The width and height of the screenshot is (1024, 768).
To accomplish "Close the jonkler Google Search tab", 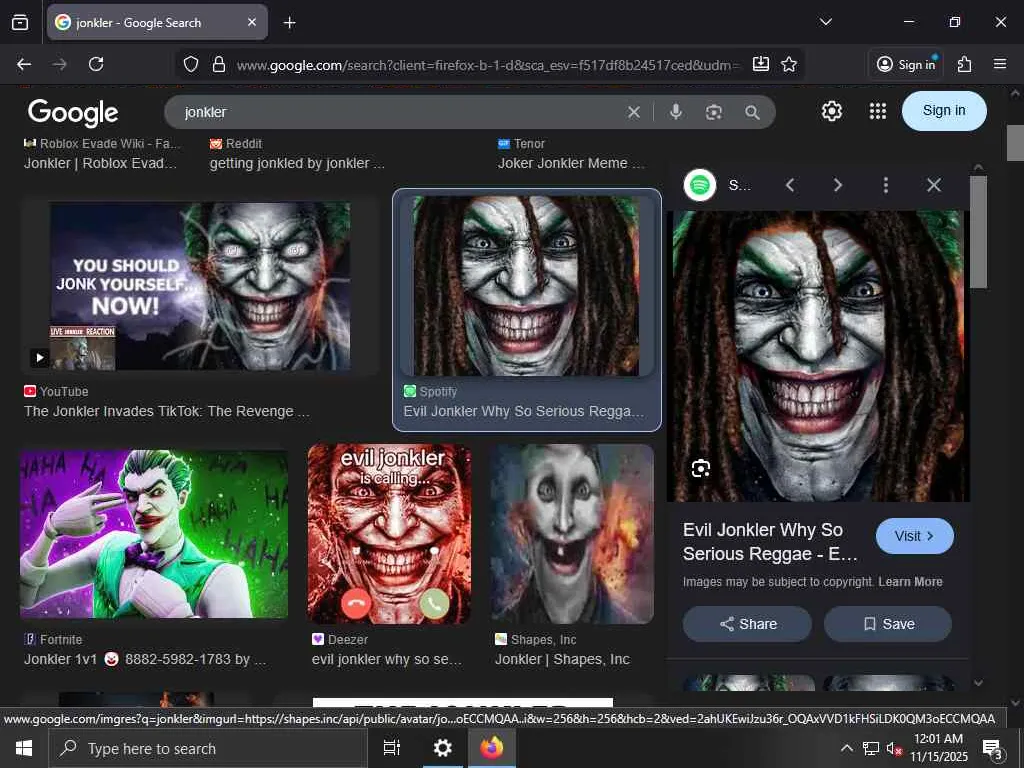I will click(x=251, y=22).
